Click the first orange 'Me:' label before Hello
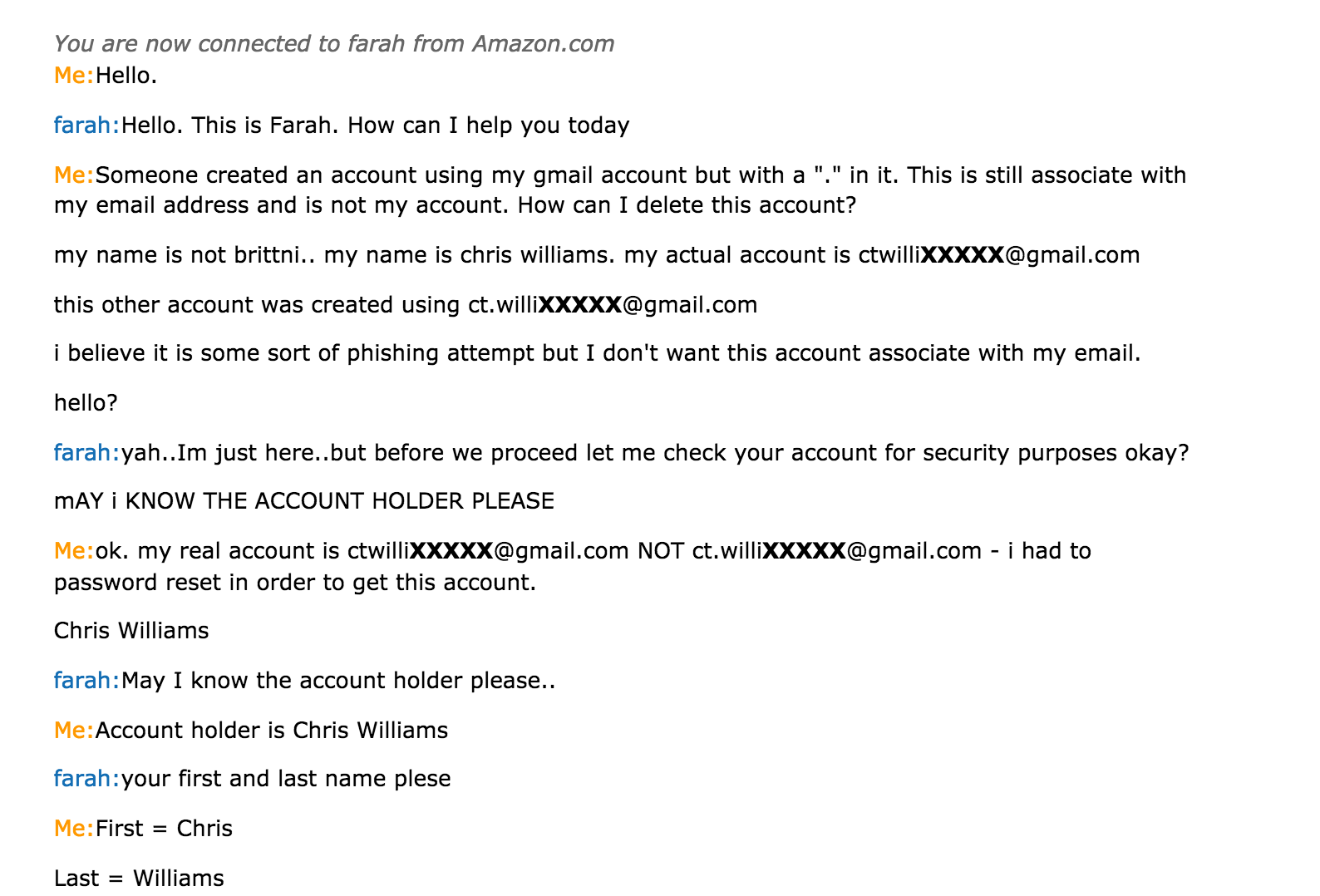This screenshot has height=896, width=1320. [x=74, y=76]
